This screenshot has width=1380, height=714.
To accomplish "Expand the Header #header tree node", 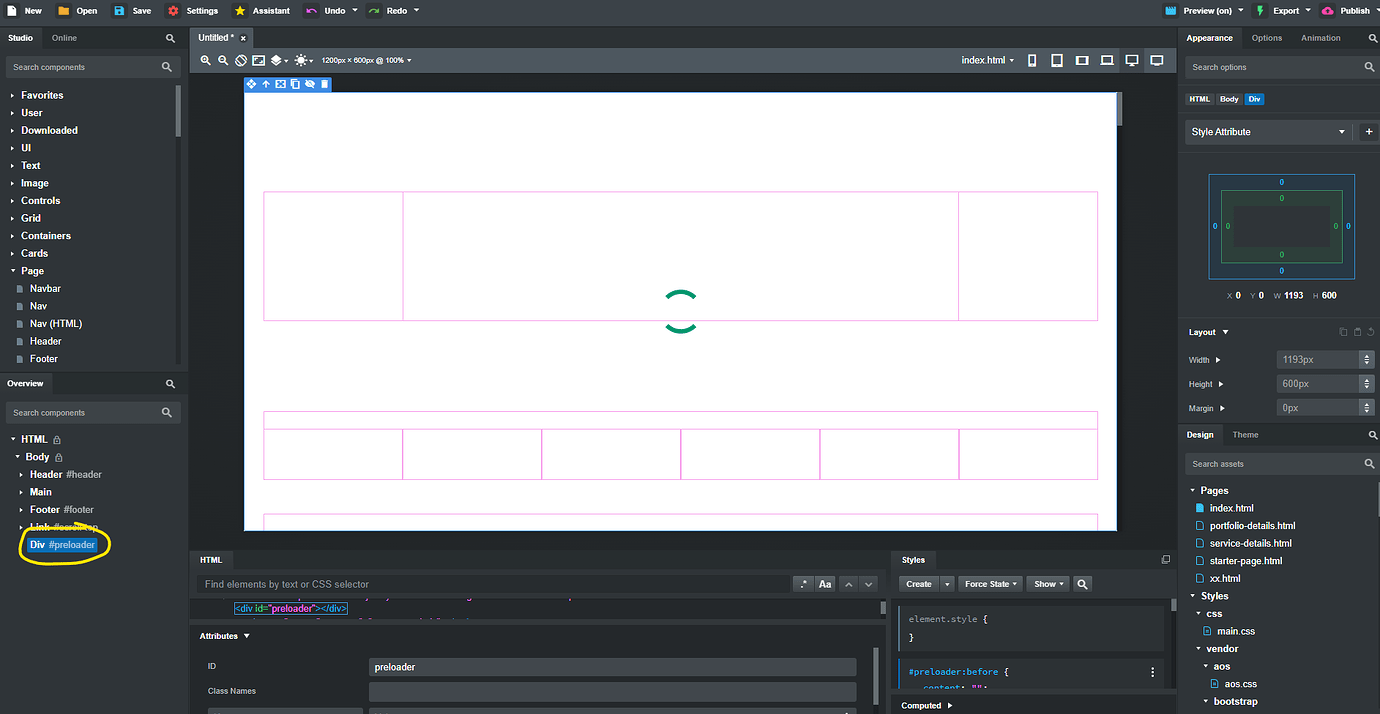I will (22, 475).
